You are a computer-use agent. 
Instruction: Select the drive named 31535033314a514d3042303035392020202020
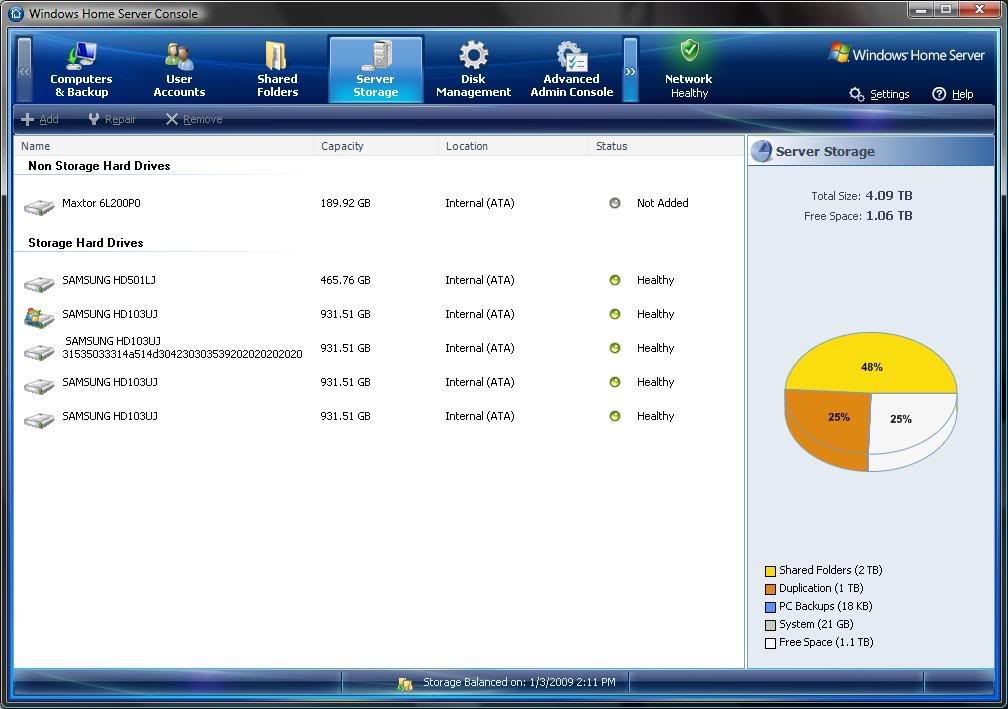182,348
